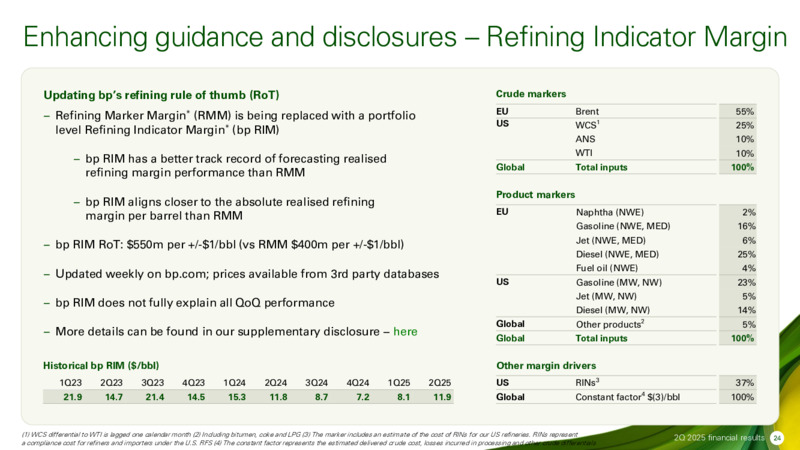Click the 4Q23 value 14.5

click(196, 397)
